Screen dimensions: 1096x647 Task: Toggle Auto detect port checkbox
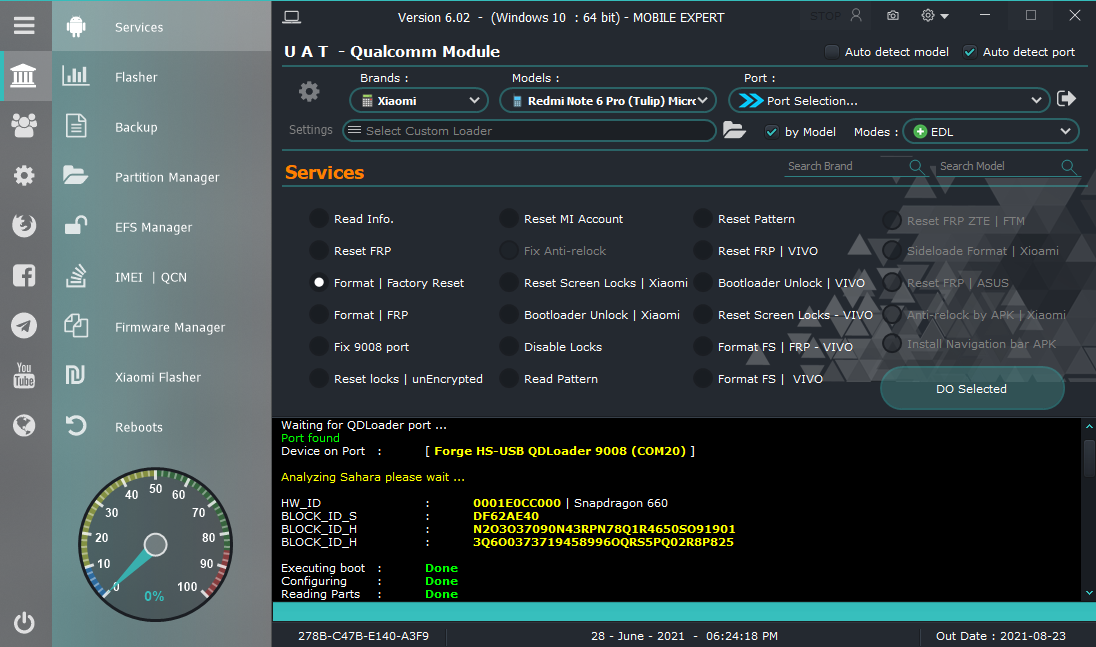pos(969,52)
